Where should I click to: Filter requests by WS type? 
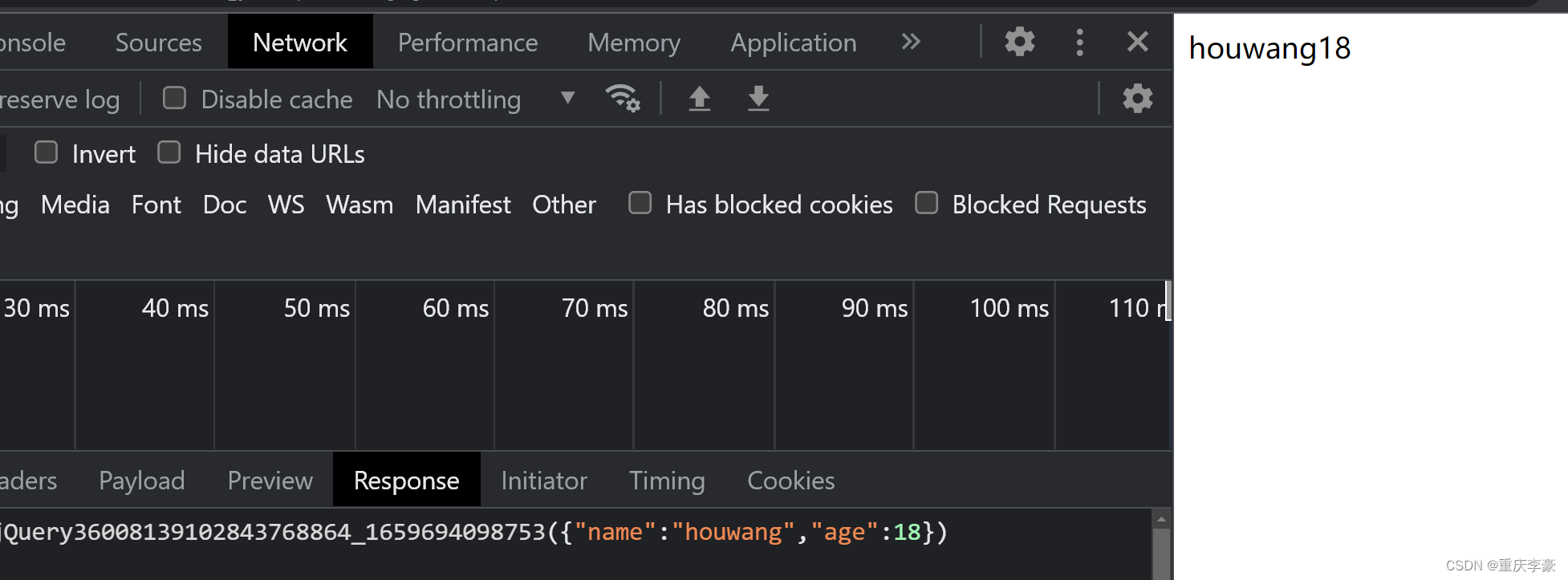point(286,205)
